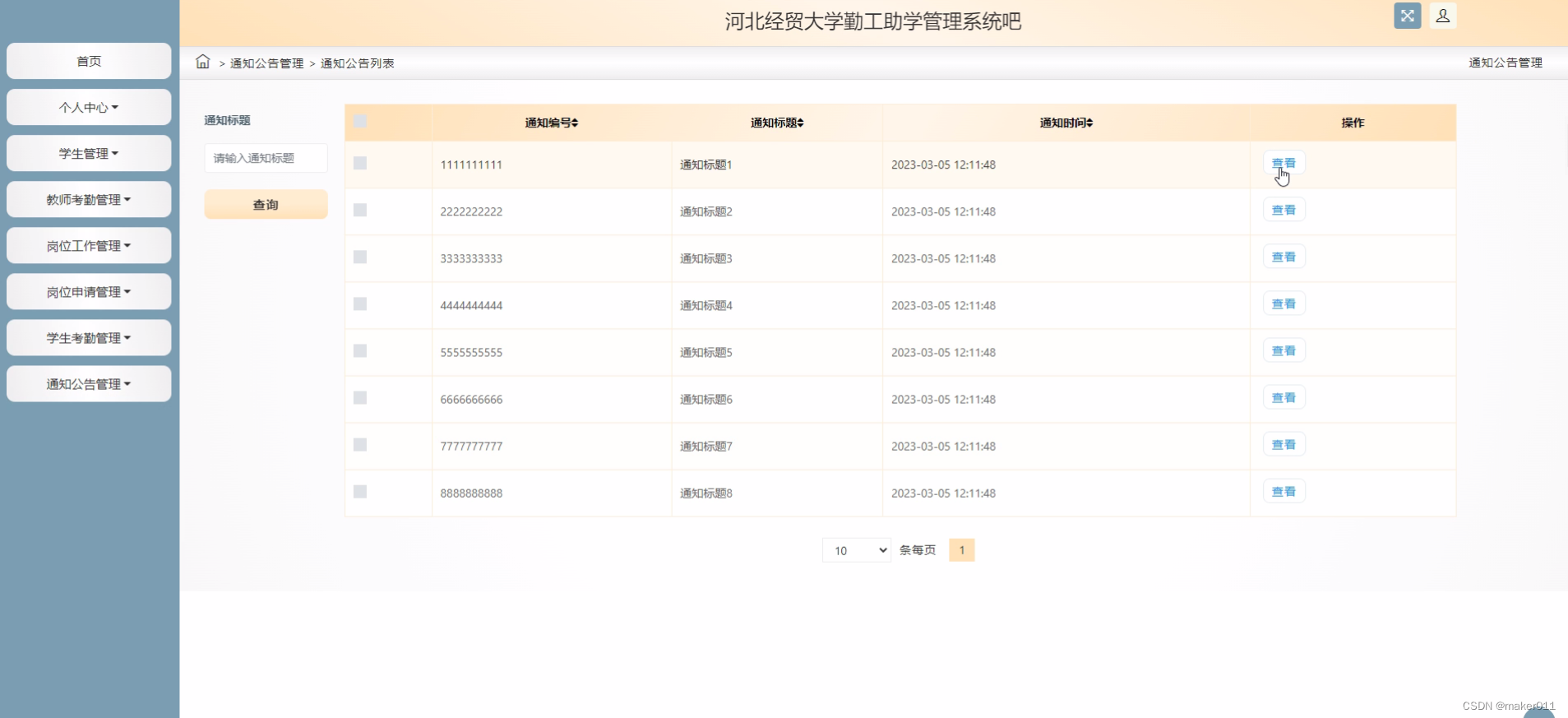The image size is (1568, 718).
Task: Tick the checkbox for 5555555555
Action: pos(360,350)
